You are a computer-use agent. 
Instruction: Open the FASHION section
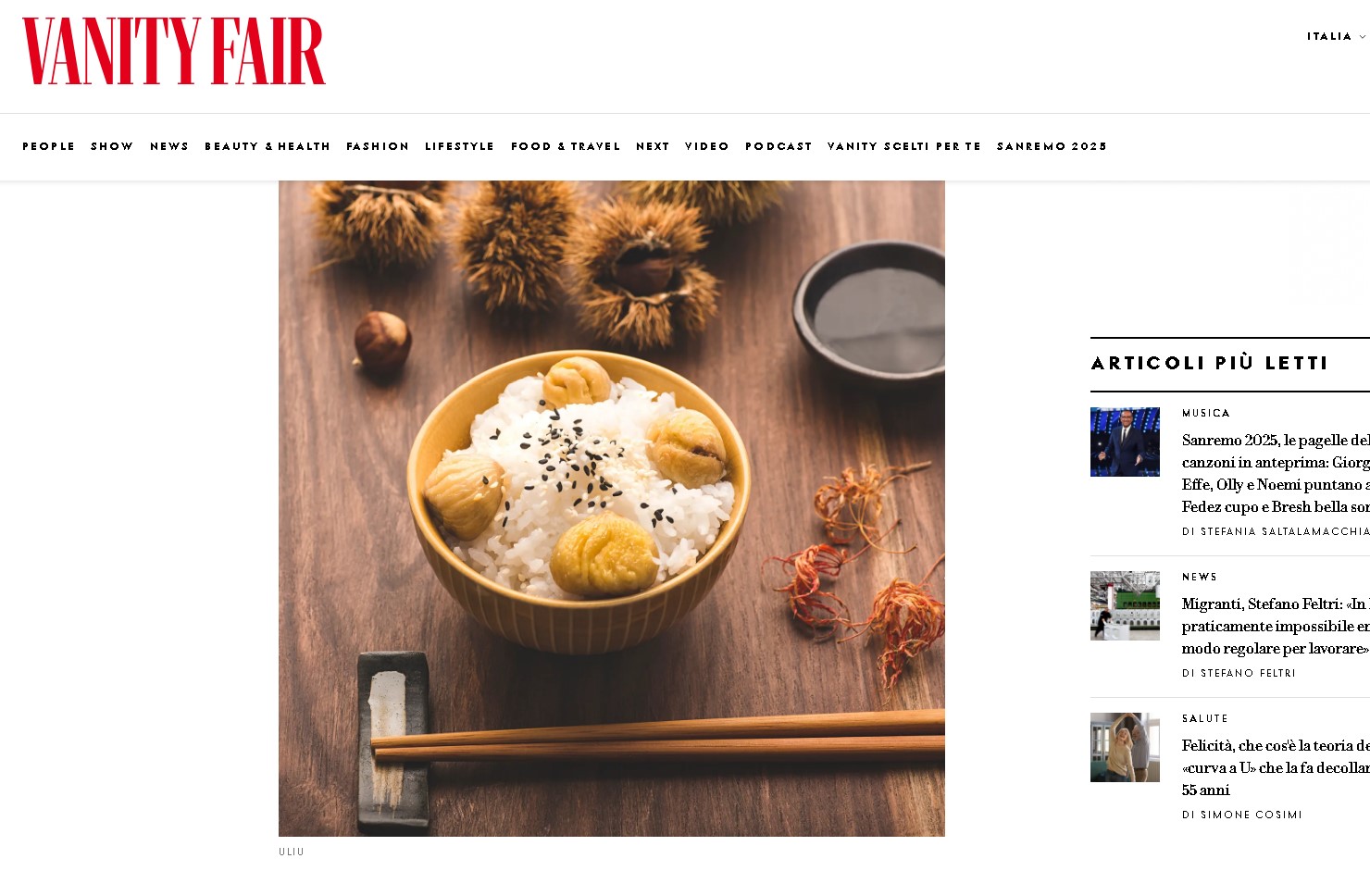click(x=378, y=146)
